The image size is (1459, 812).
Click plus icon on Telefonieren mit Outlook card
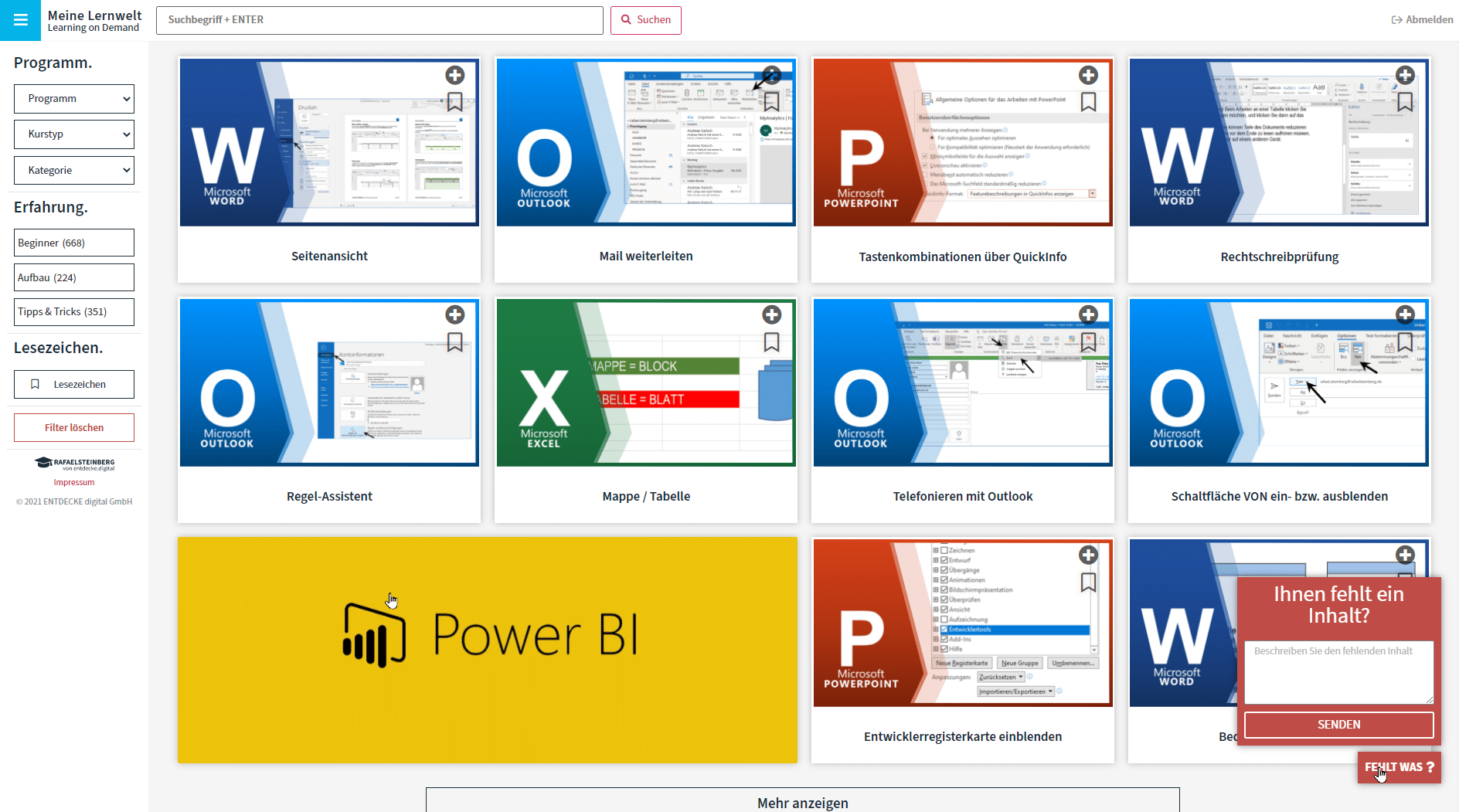point(1088,314)
